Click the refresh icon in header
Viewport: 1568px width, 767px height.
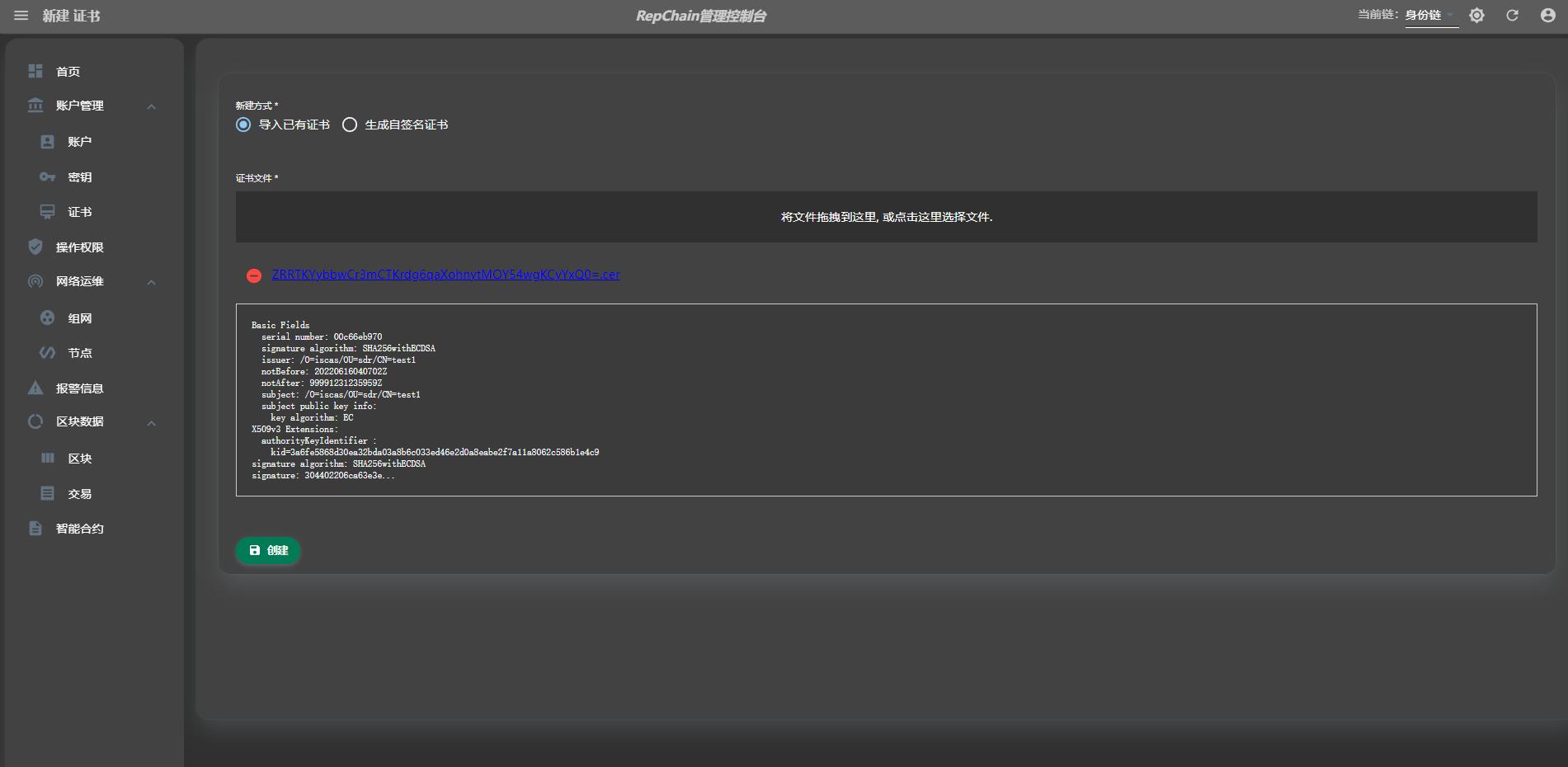click(x=1512, y=16)
